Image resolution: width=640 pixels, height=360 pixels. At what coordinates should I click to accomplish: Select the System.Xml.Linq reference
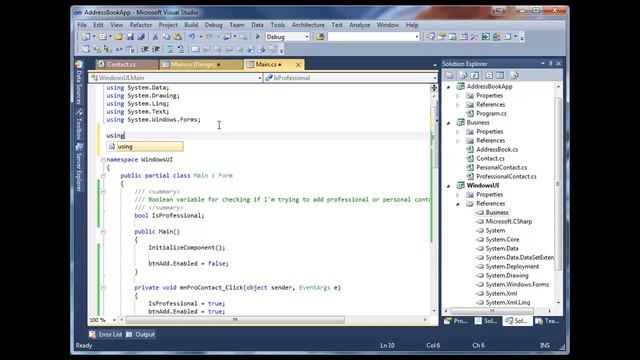click(507, 302)
